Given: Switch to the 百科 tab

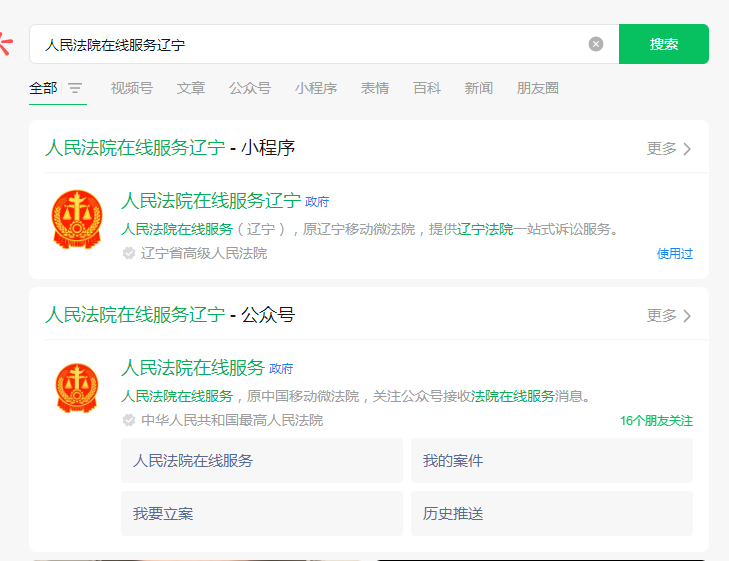Looking at the screenshot, I should coord(427,88).
